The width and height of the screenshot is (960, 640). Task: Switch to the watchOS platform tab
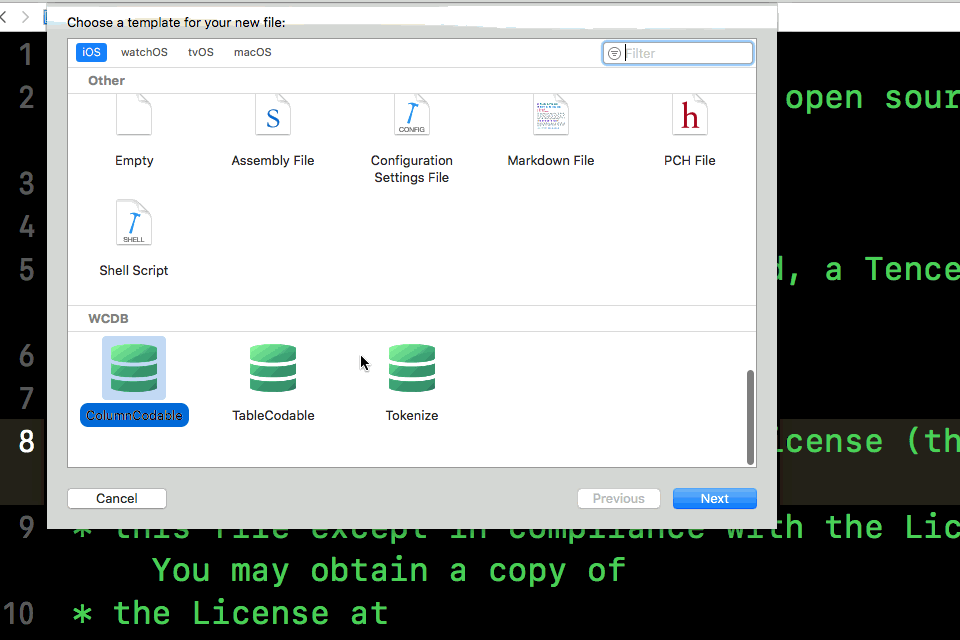pos(144,52)
